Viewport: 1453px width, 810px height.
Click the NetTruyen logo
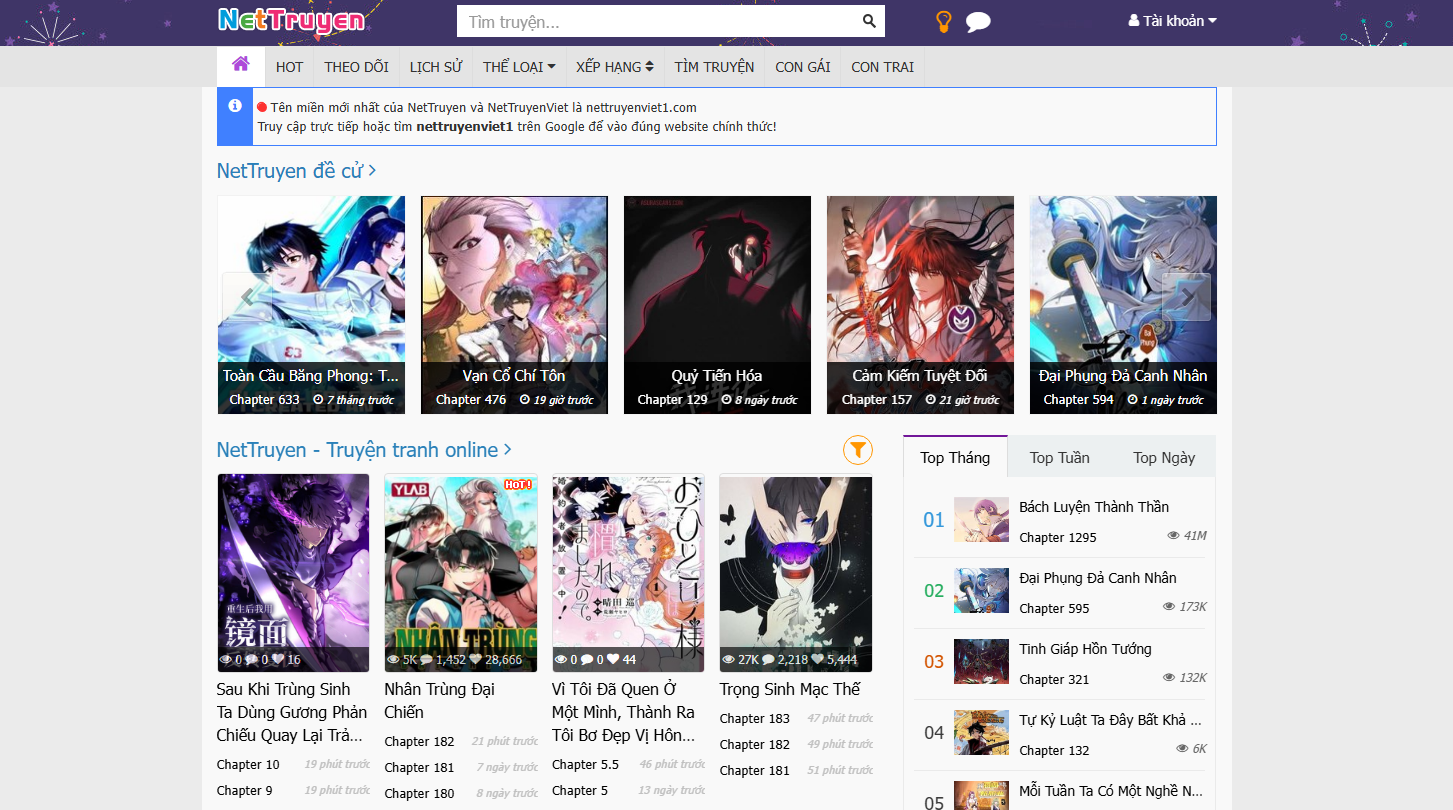(x=291, y=21)
